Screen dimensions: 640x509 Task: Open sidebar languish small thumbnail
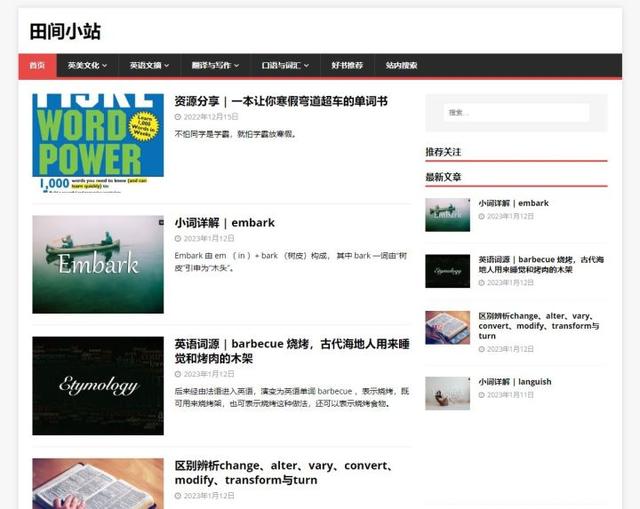[x=448, y=393]
